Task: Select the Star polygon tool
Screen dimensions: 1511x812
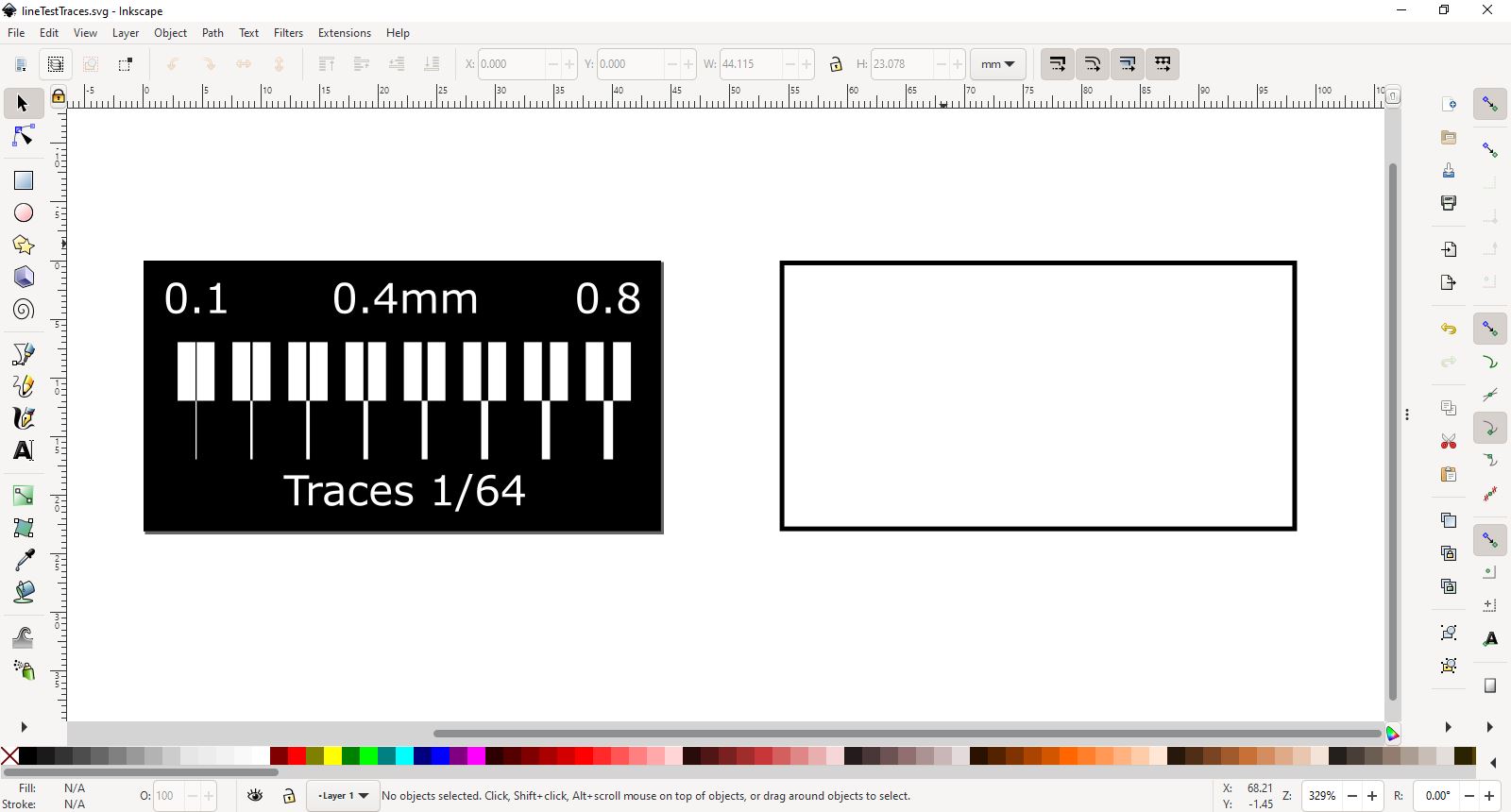Action: coord(23,245)
